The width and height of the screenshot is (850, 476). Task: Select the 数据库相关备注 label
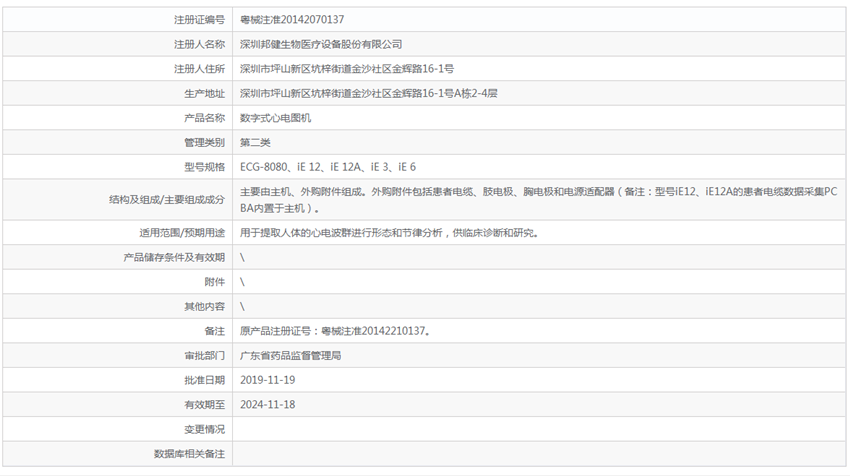click(189, 454)
